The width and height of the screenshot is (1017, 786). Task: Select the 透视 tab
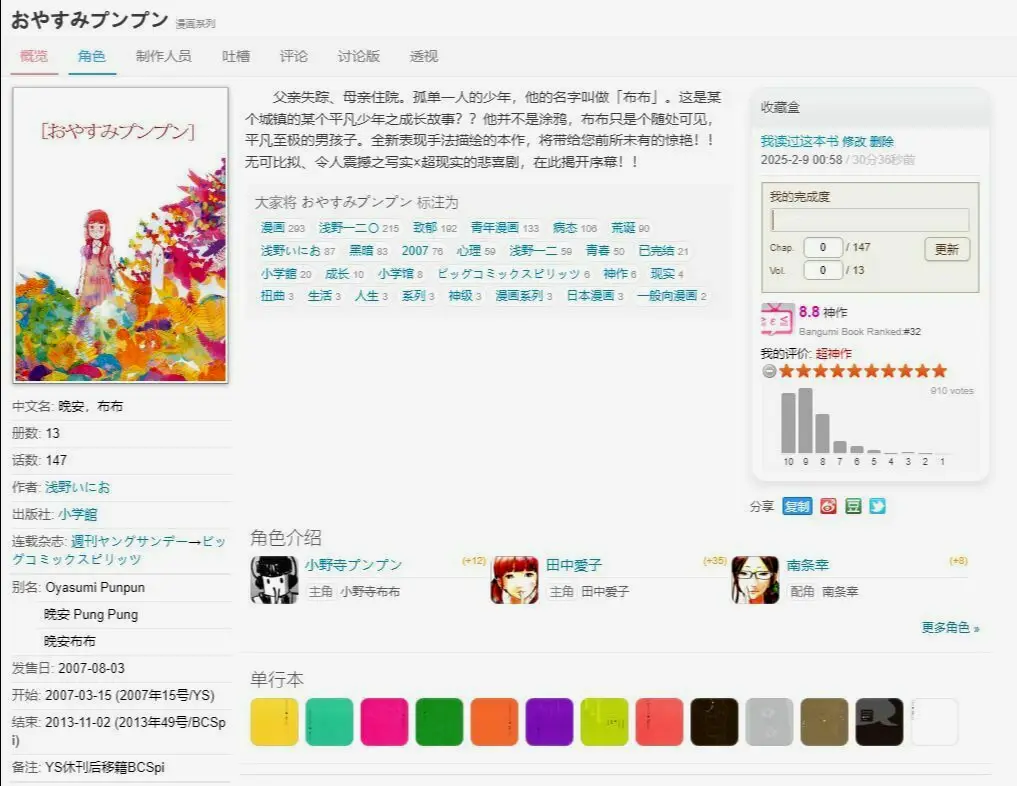424,56
